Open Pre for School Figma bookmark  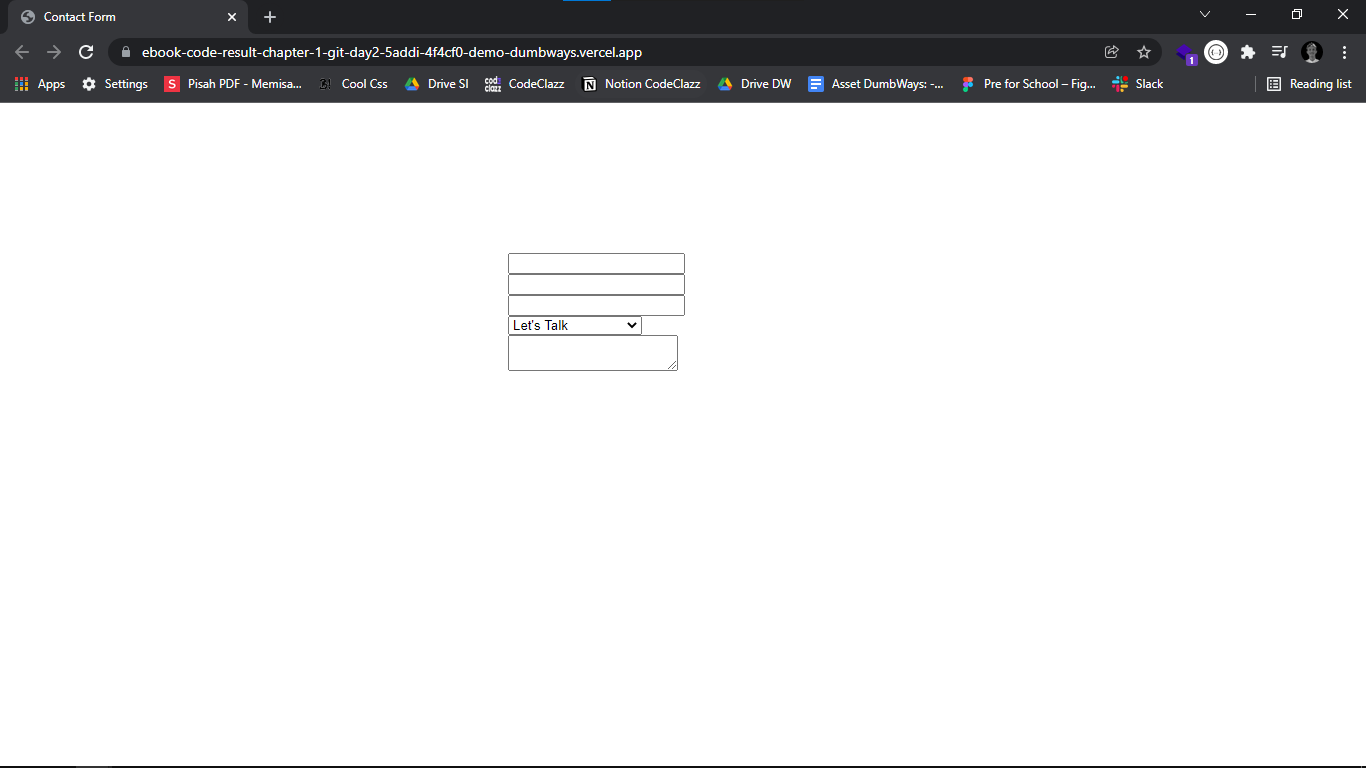pyautogui.click(x=1028, y=84)
